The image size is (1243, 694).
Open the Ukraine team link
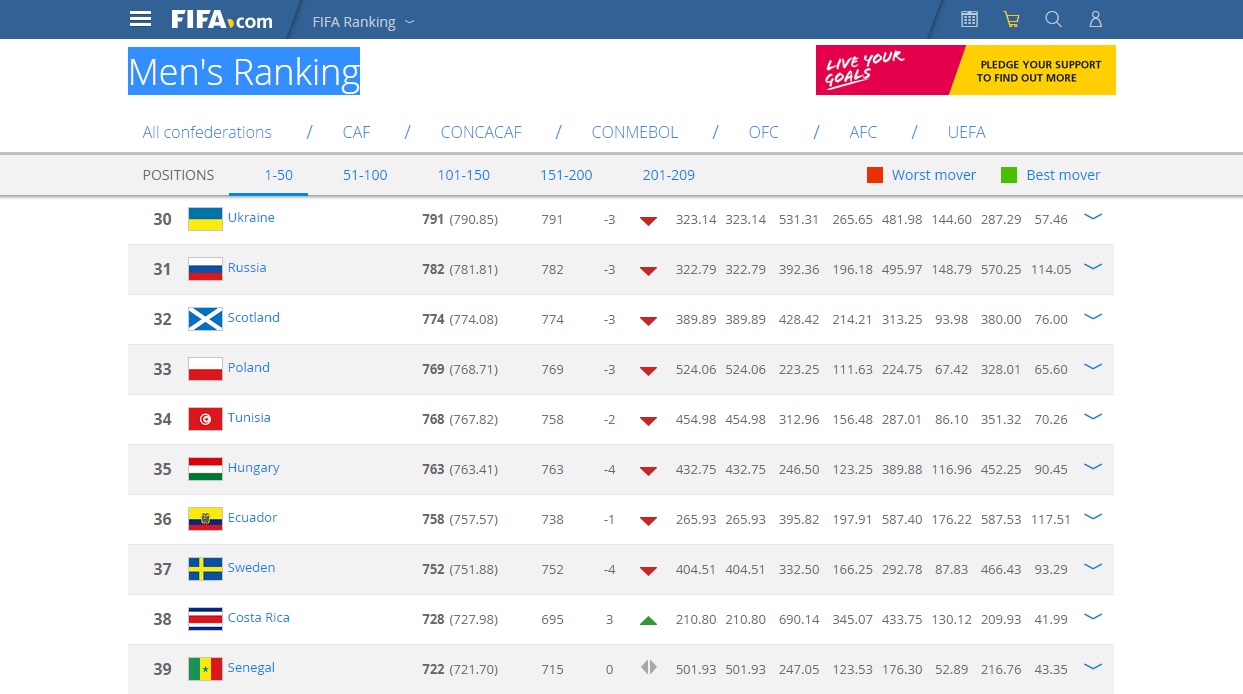(x=251, y=217)
